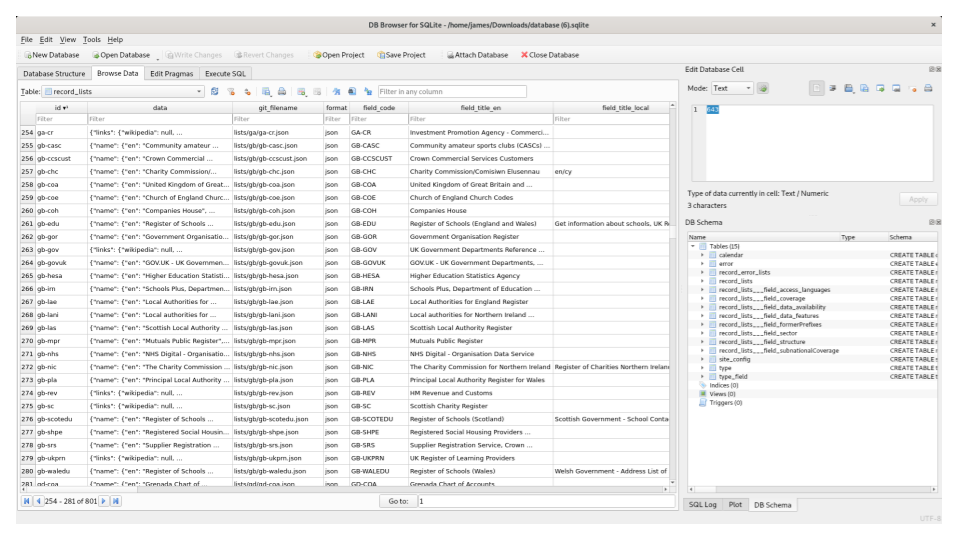Click the filter box under data column
Screen dimensions: 960x540
point(159,119)
